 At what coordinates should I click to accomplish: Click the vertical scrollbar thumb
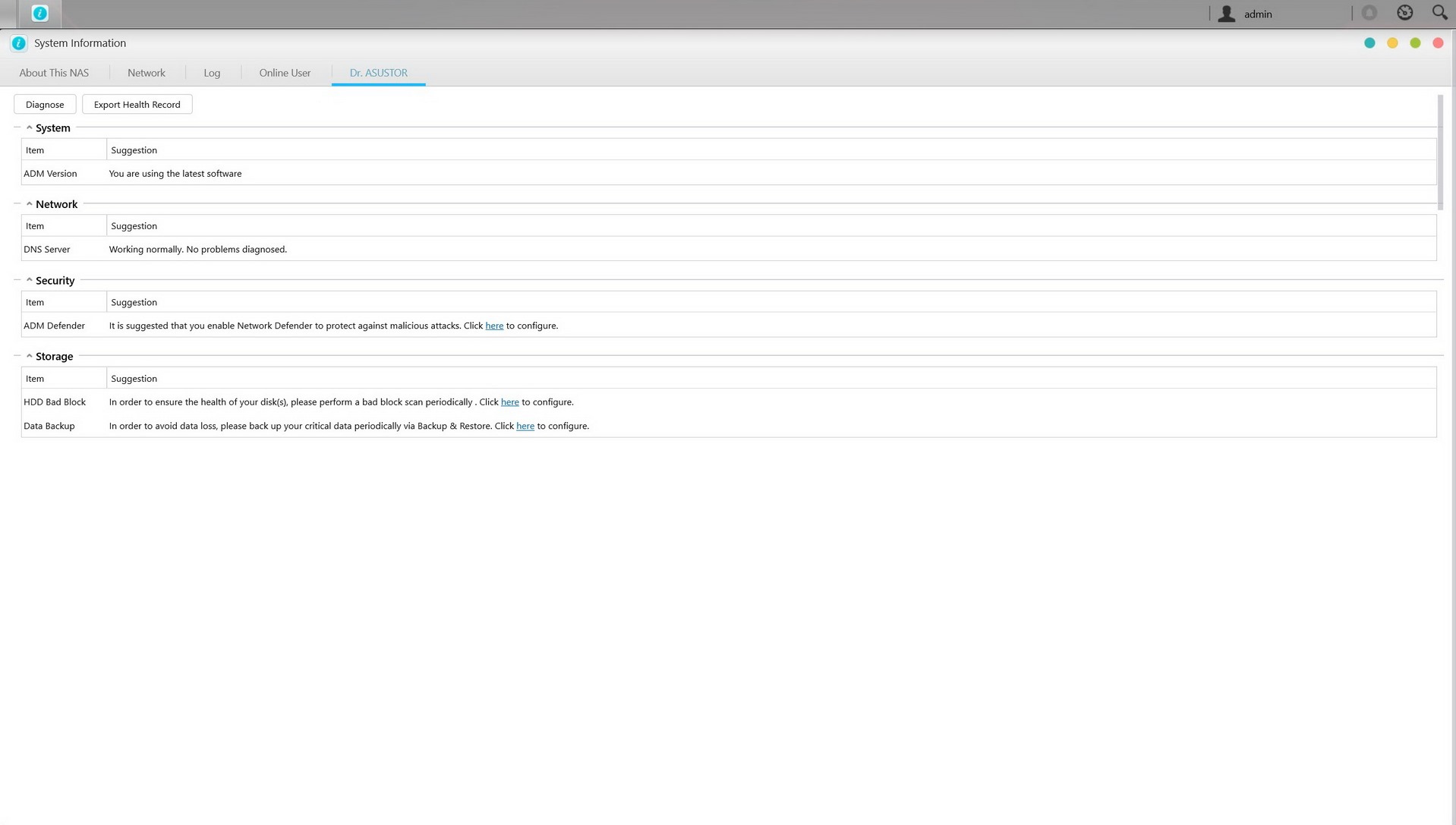1440,152
